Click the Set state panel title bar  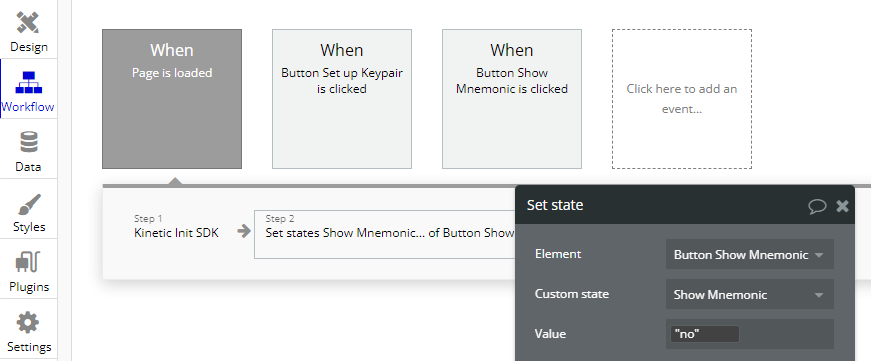(685, 205)
